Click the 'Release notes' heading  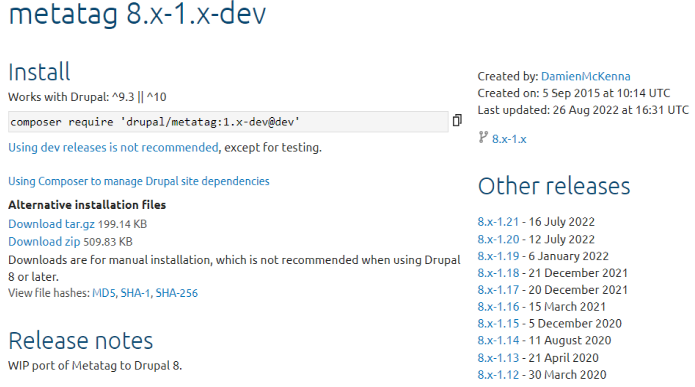[x=81, y=340]
